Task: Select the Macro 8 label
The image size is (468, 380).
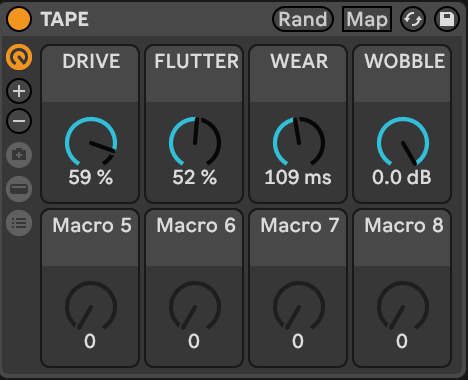Action: pyautogui.click(x=404, y=225)
